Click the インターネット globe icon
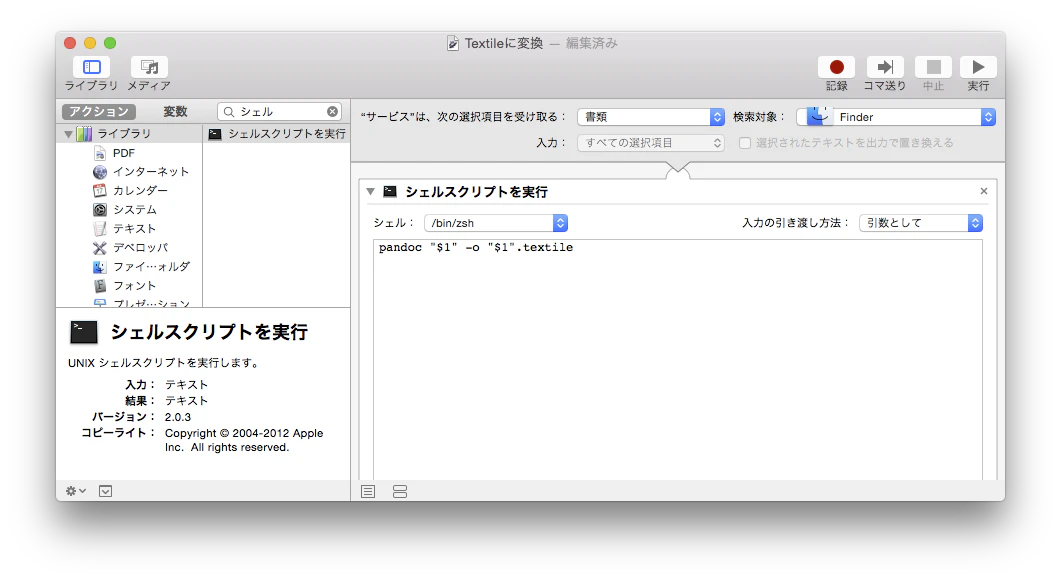This screenshot has height=581, width=1061. [x=99, y=172]
